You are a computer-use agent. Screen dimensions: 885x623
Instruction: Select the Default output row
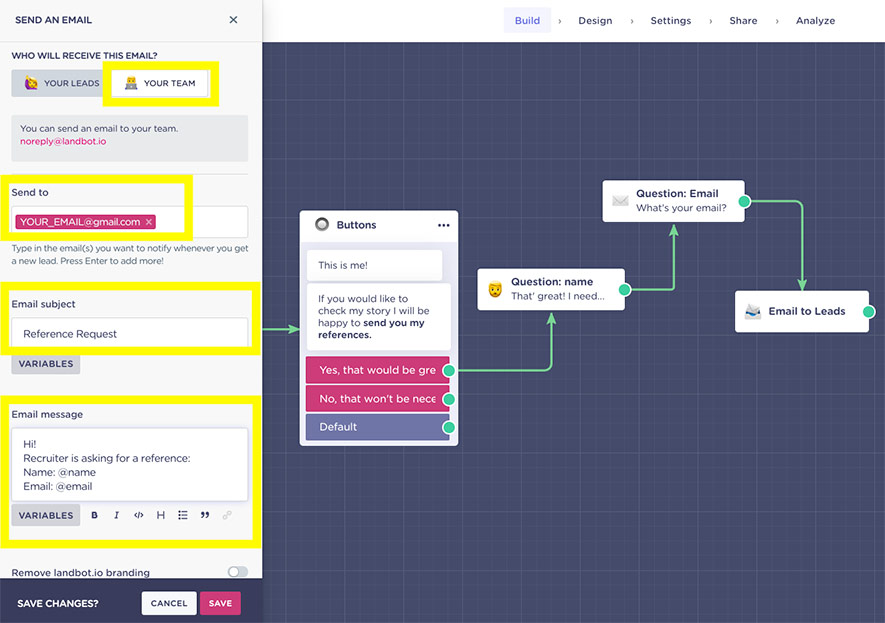click(x=378, y=427)
